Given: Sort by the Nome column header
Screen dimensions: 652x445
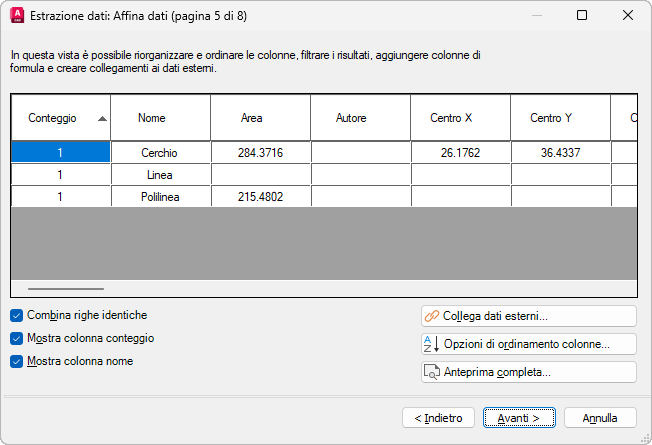Looking at the screenshot, I should (x=152, y=118).
